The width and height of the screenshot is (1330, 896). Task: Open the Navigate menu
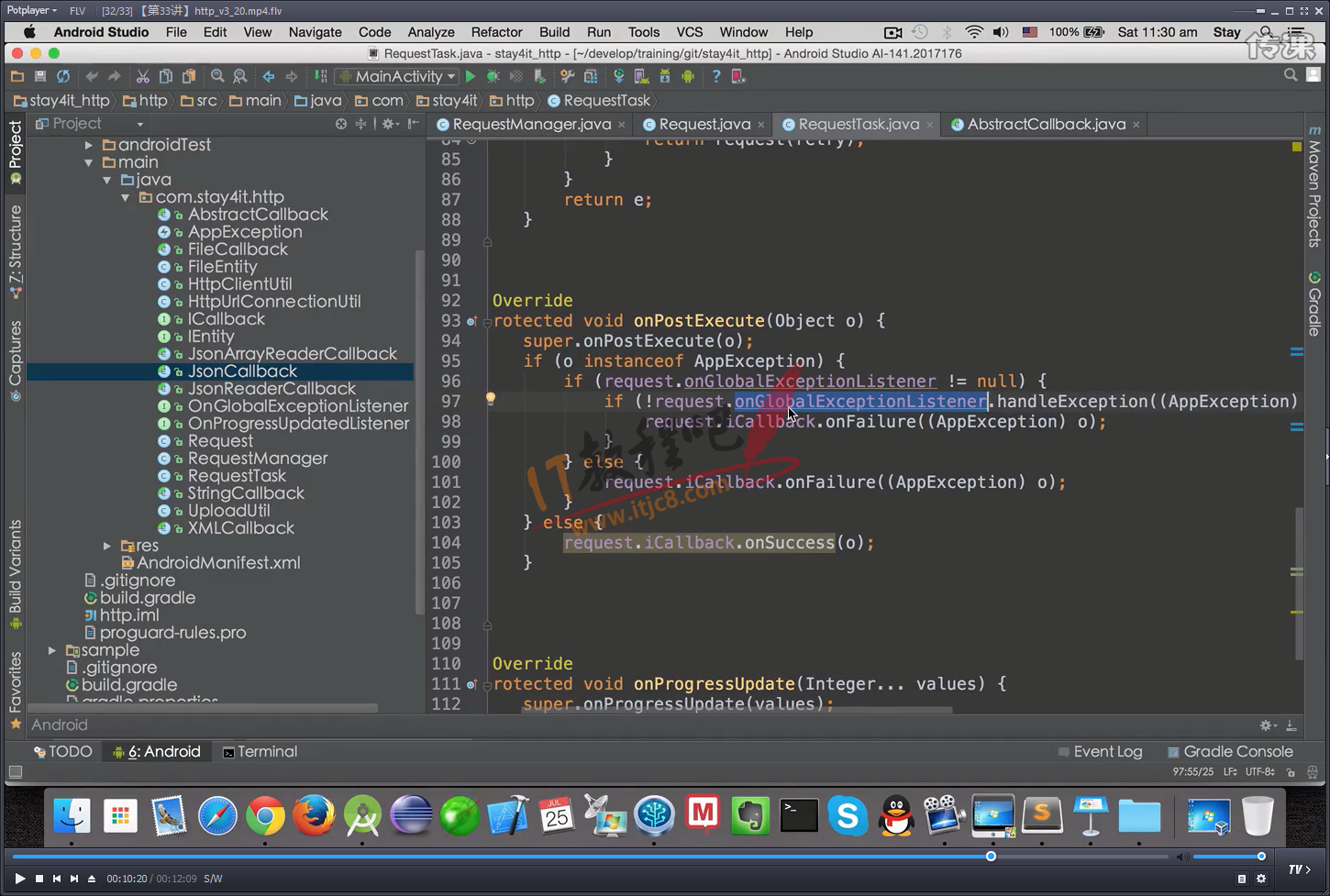[315, 32]
